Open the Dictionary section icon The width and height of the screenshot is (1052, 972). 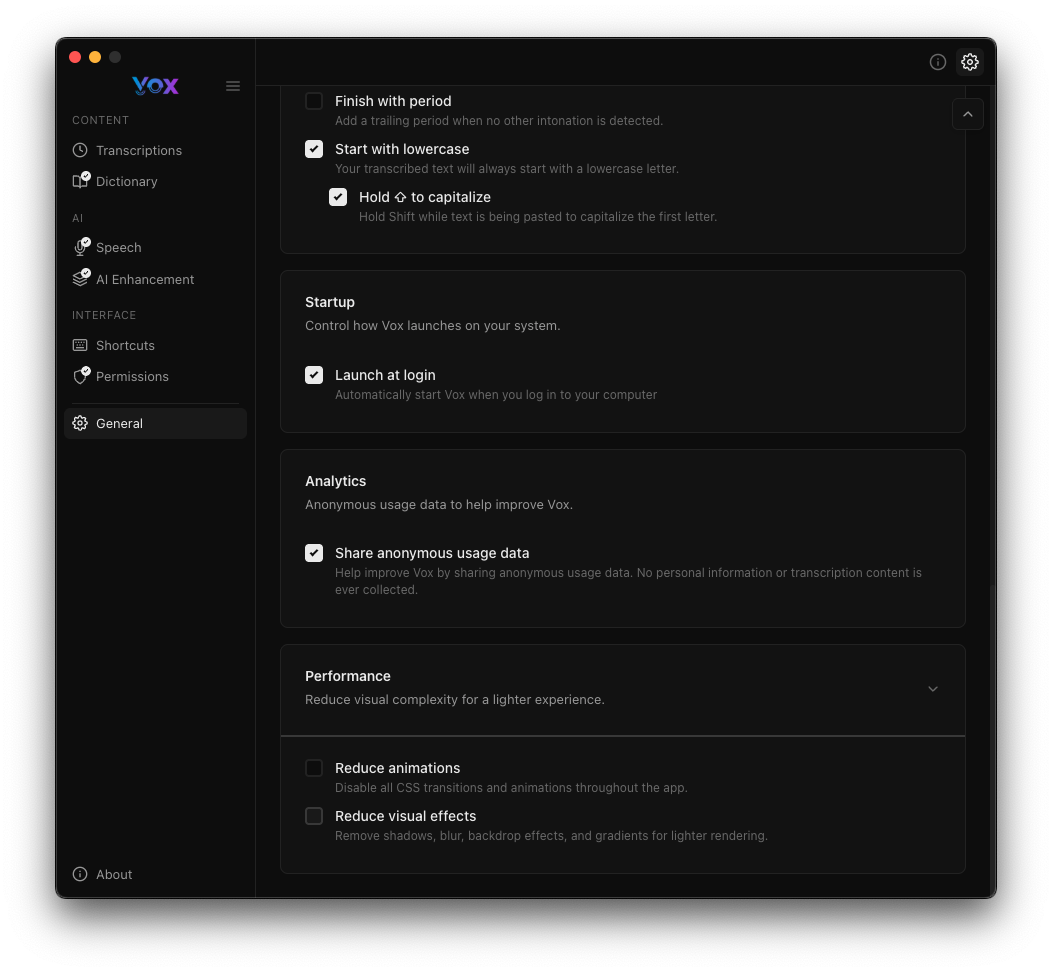coord(81,181)
